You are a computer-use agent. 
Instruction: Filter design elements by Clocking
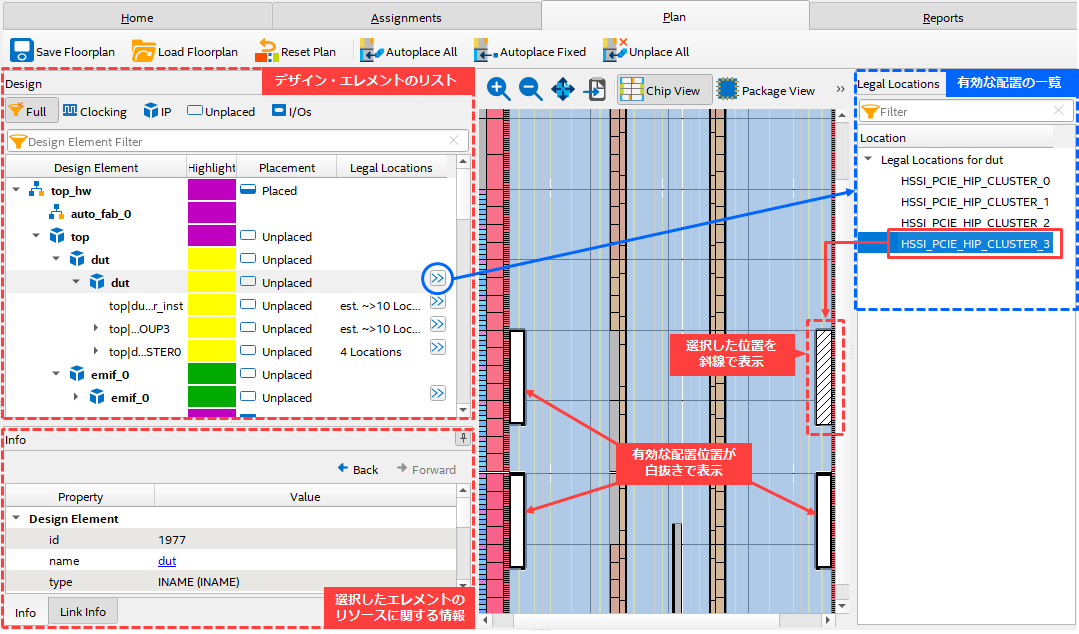[x=94, y=111]
